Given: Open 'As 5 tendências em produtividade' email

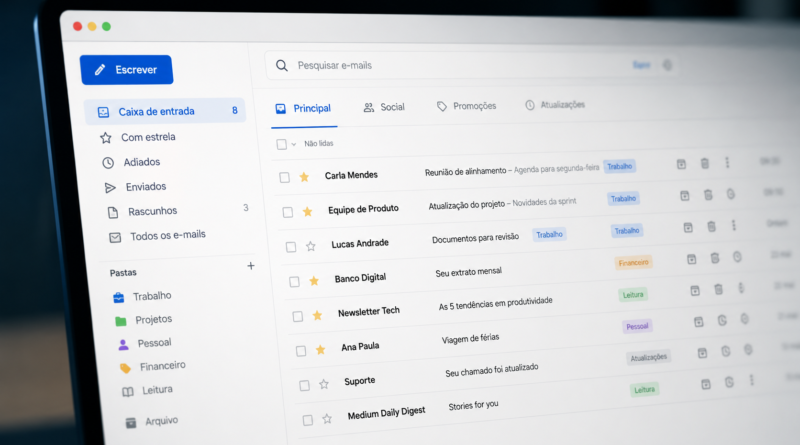Looking at the screenshot, I should click(x=495, y=303).
